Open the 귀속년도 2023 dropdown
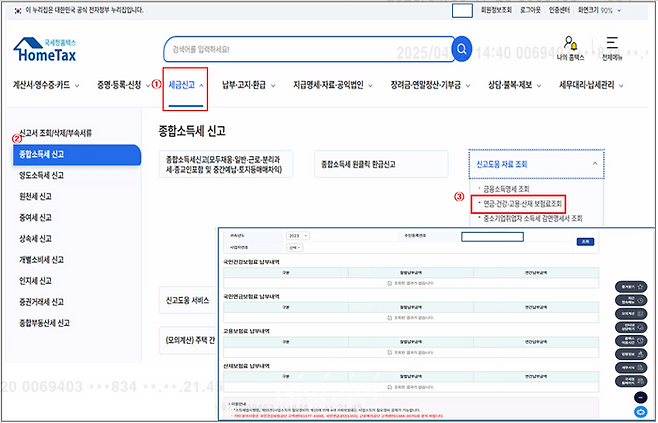The height and width of the screenshot is (423, 658). (298, 236)
